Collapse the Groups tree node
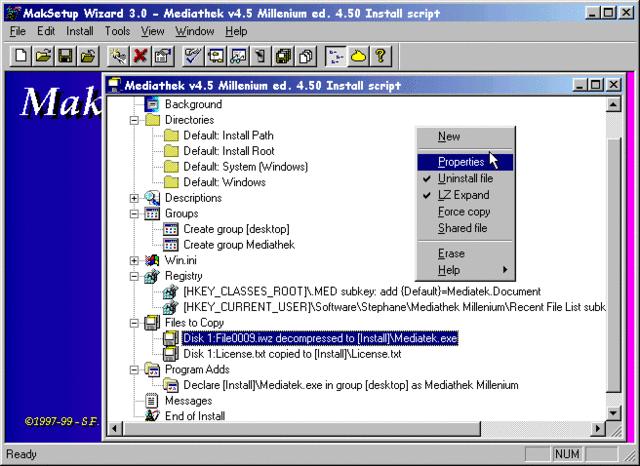Image resolution: width=640 pixels, height=466 pixels. pos(134,214)
